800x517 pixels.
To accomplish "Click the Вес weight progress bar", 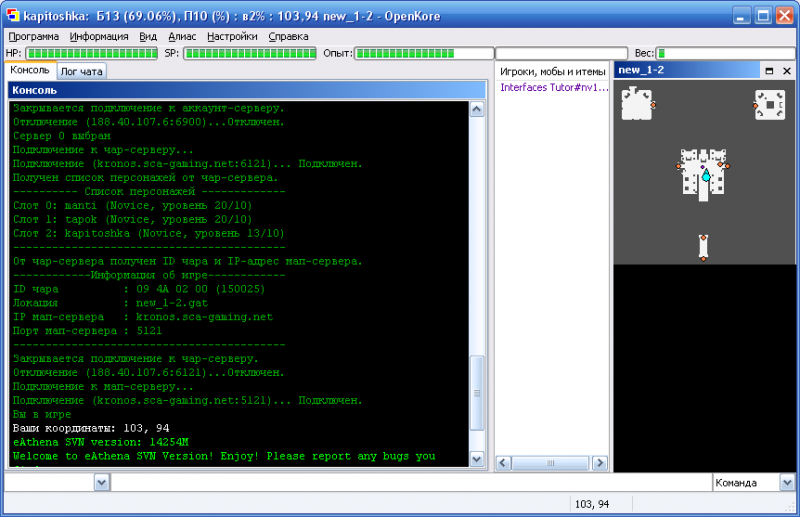I will (x=725, y=53).
